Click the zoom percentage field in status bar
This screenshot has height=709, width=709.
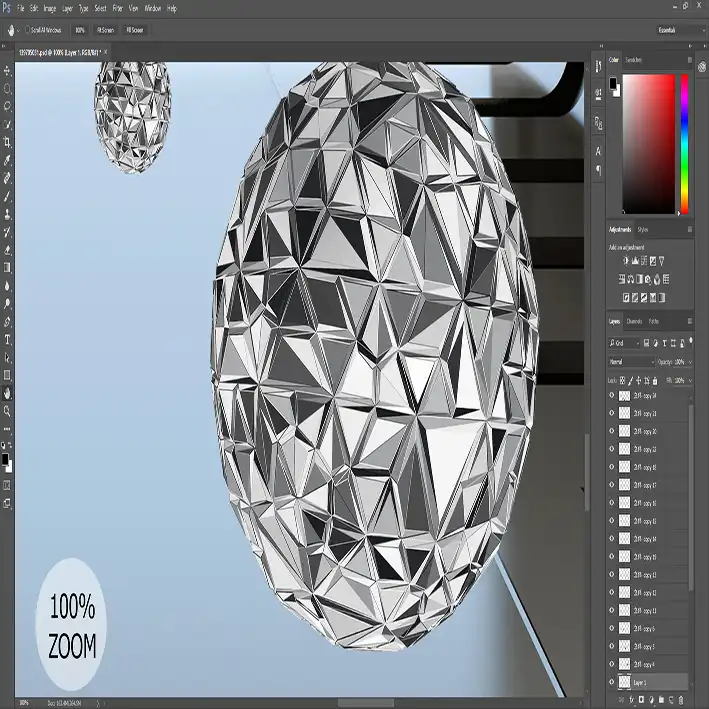pos(23,702)
